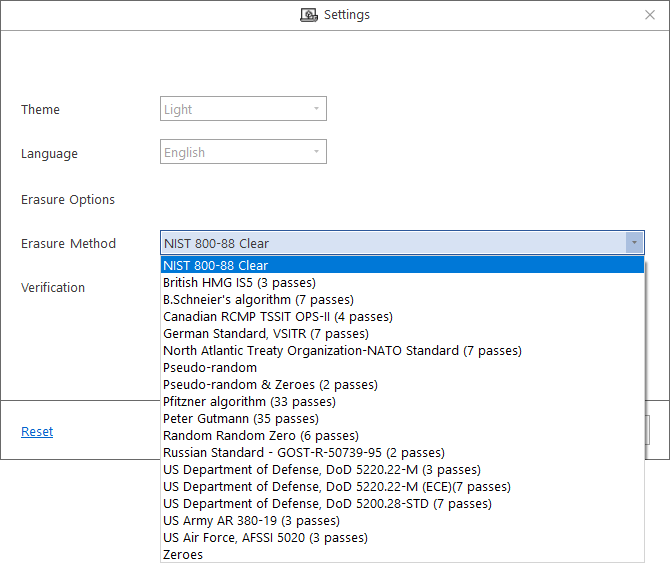This screenshot has height=563, width=670.
Task: Select US Army AR 380-19 (3 passes)
Action: coord(403,521)
